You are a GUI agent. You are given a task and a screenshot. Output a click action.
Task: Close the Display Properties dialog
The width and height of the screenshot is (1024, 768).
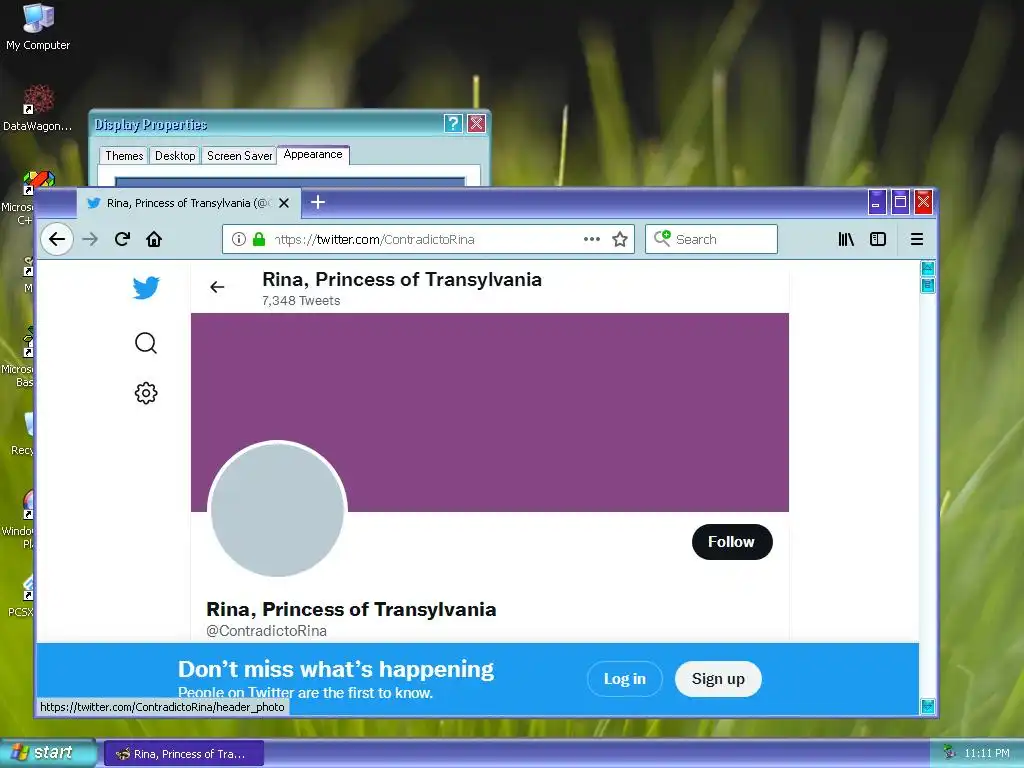477,123
